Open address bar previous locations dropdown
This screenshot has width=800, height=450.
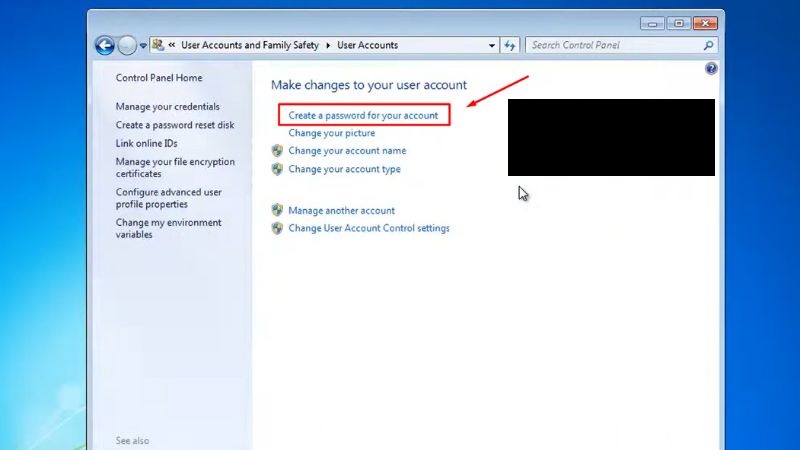tap(491, 45)
